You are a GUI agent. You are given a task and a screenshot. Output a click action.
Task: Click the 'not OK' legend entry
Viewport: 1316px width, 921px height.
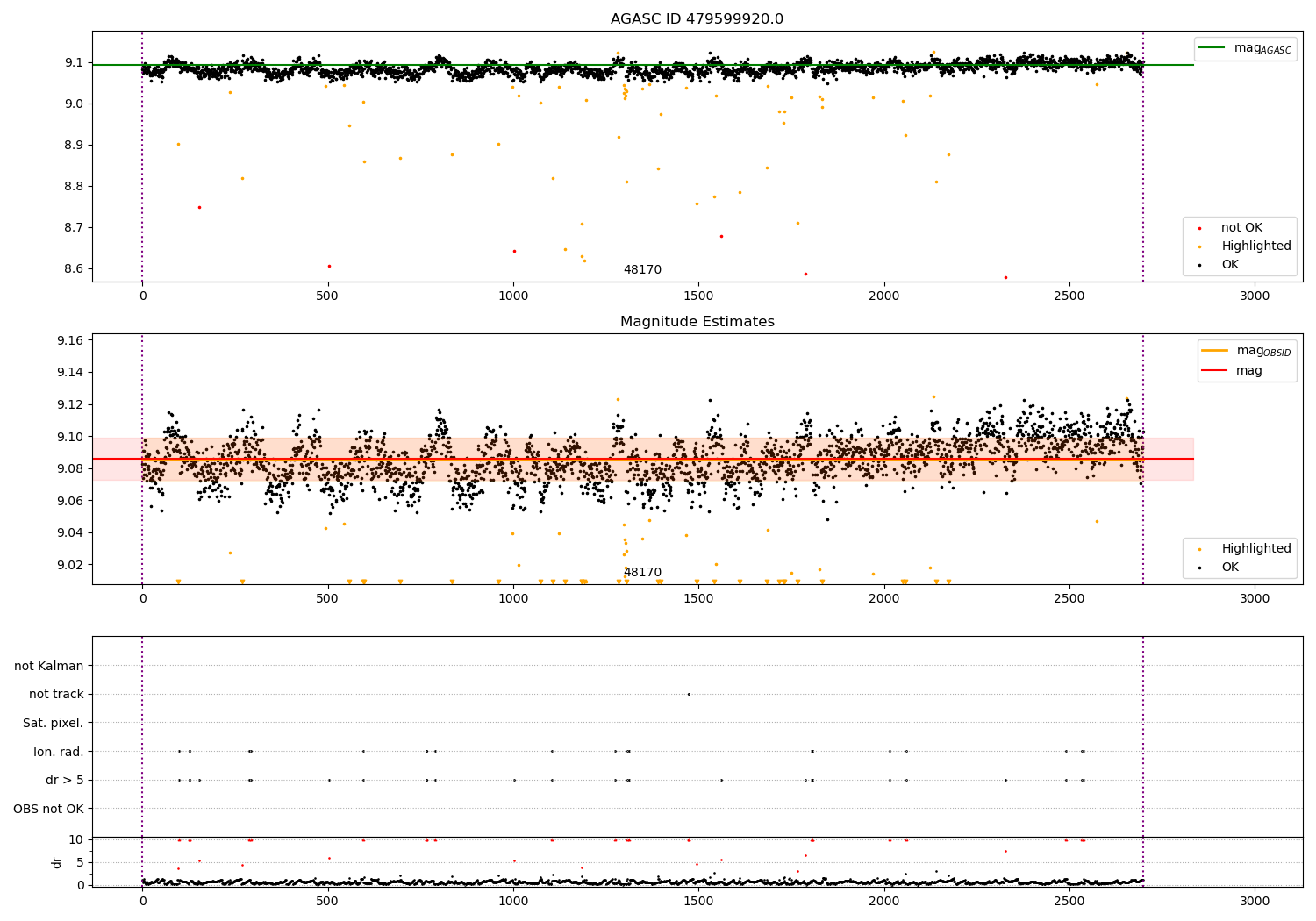click(1241, 228)
